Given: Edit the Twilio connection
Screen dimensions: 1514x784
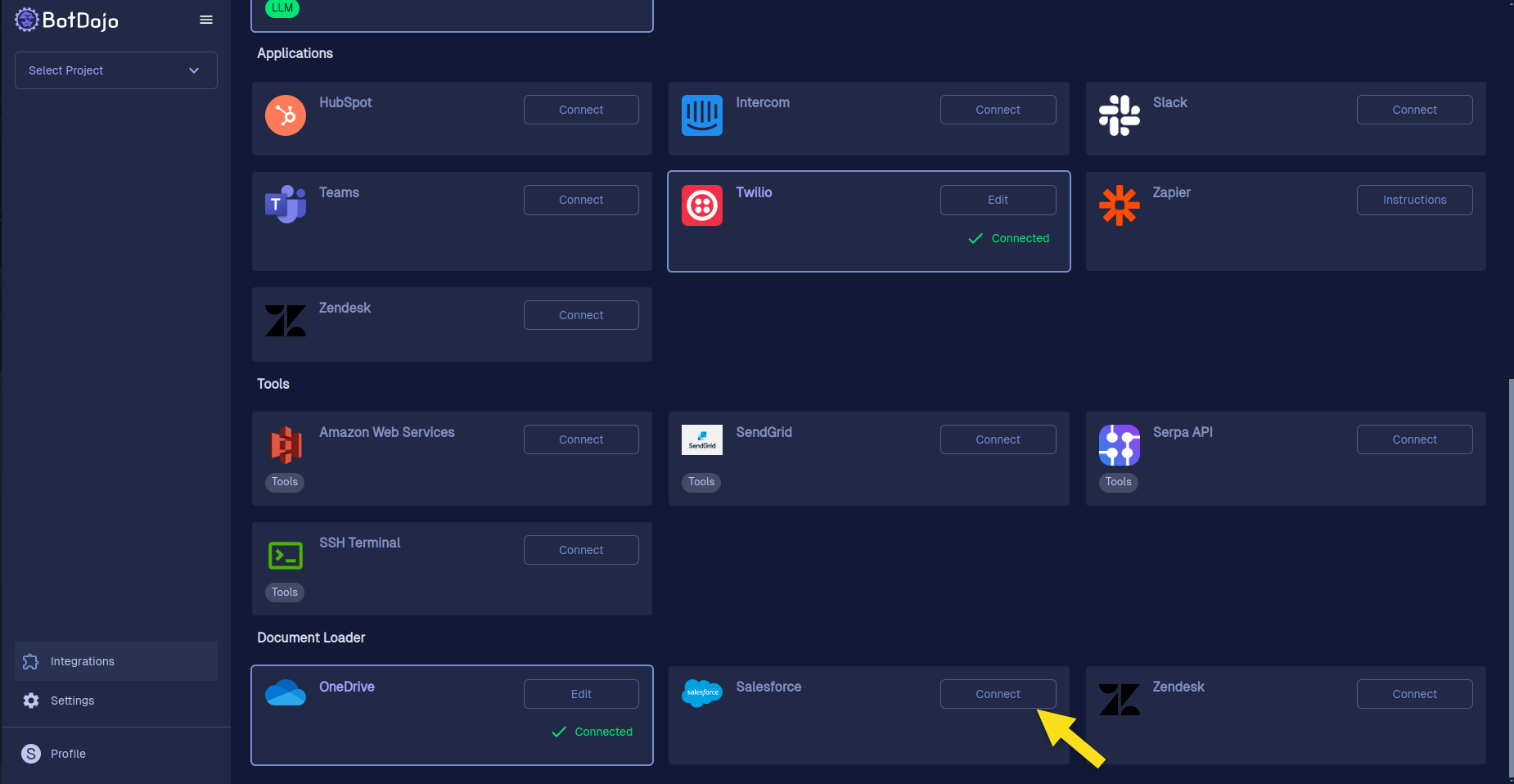Looking at the screenshot, I should tap(998, 200).
